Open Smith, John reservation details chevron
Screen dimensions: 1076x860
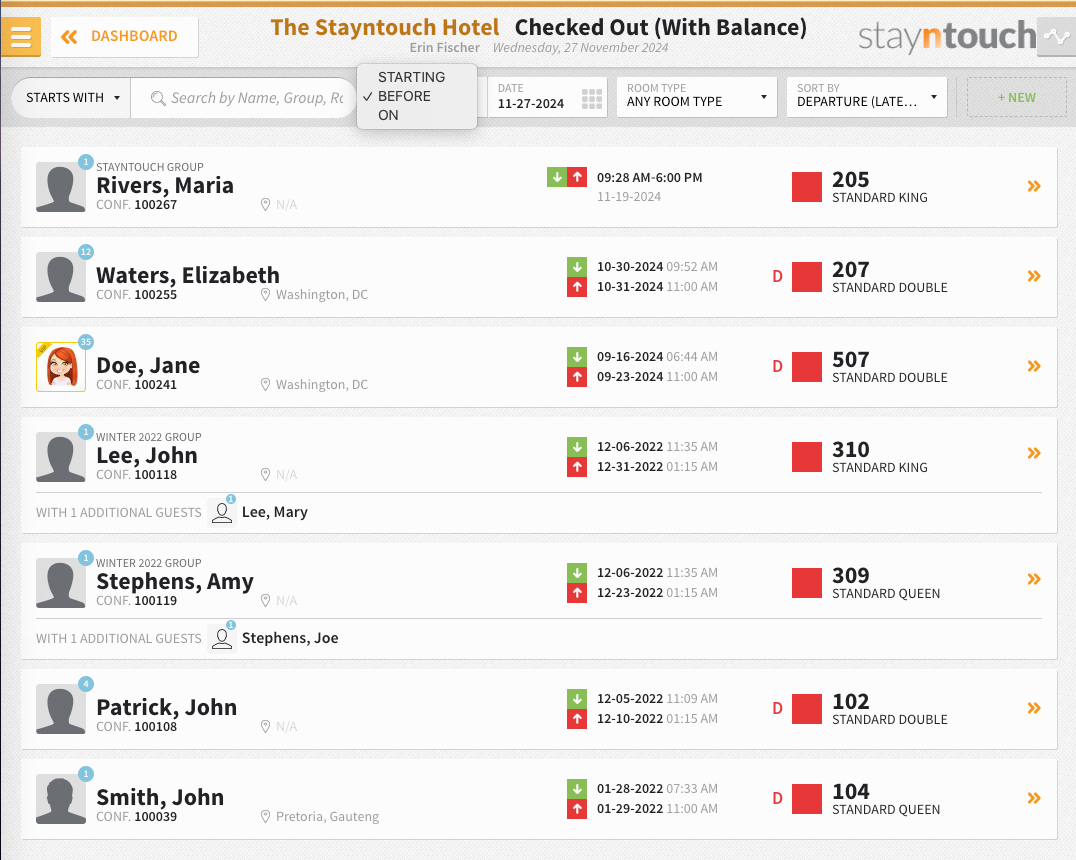point(1034,798)
